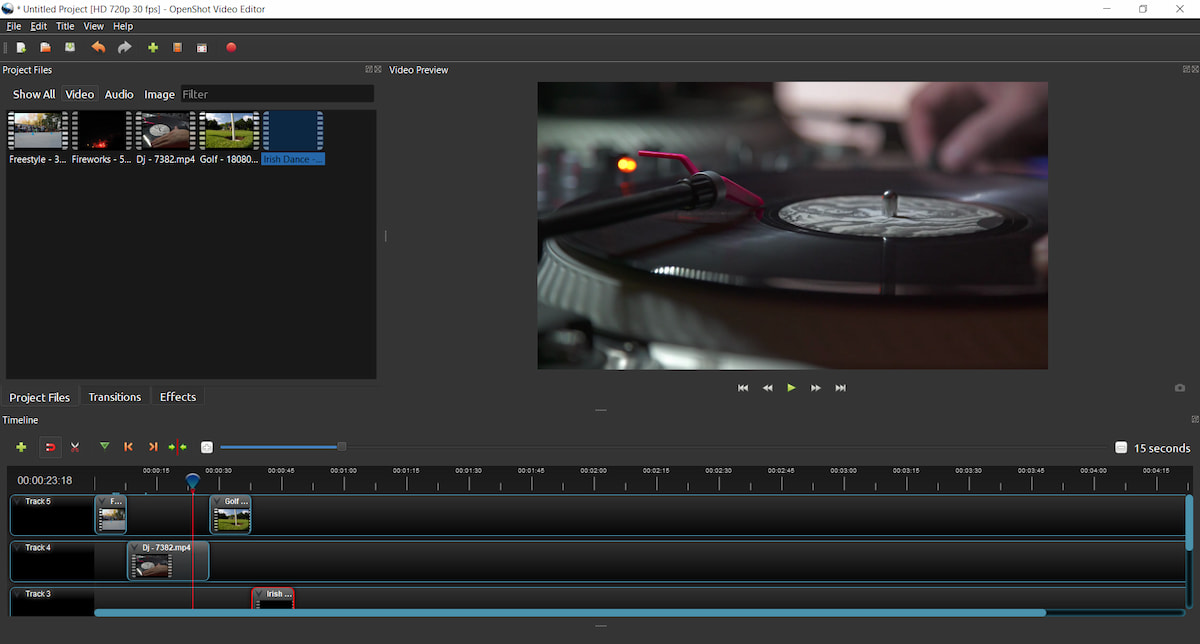
Task: Toggle the Razor scissors tool
Action: coord(75,447)
